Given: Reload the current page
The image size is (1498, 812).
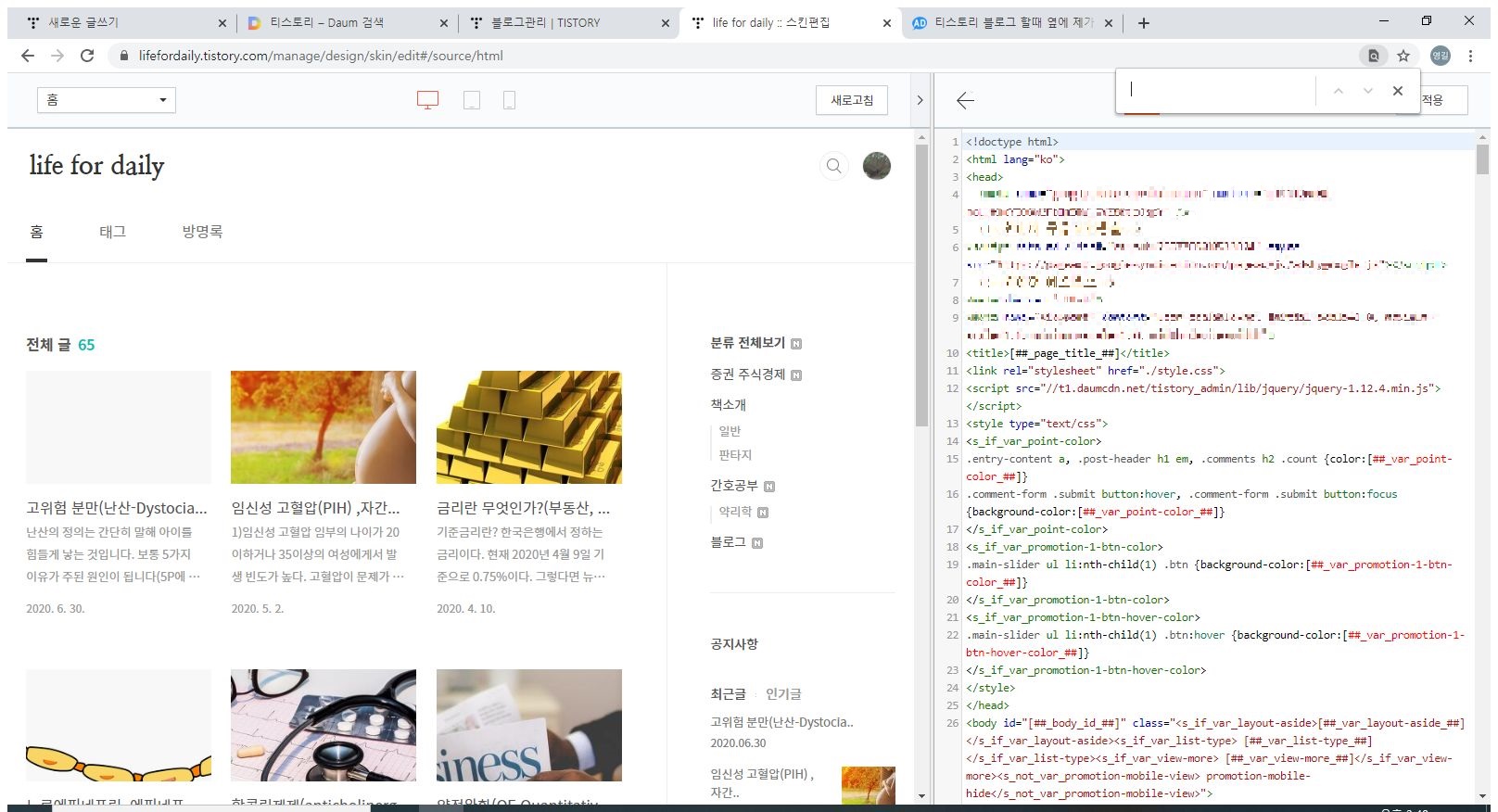Looking at the screenshot, I should [x=87, y=56].
